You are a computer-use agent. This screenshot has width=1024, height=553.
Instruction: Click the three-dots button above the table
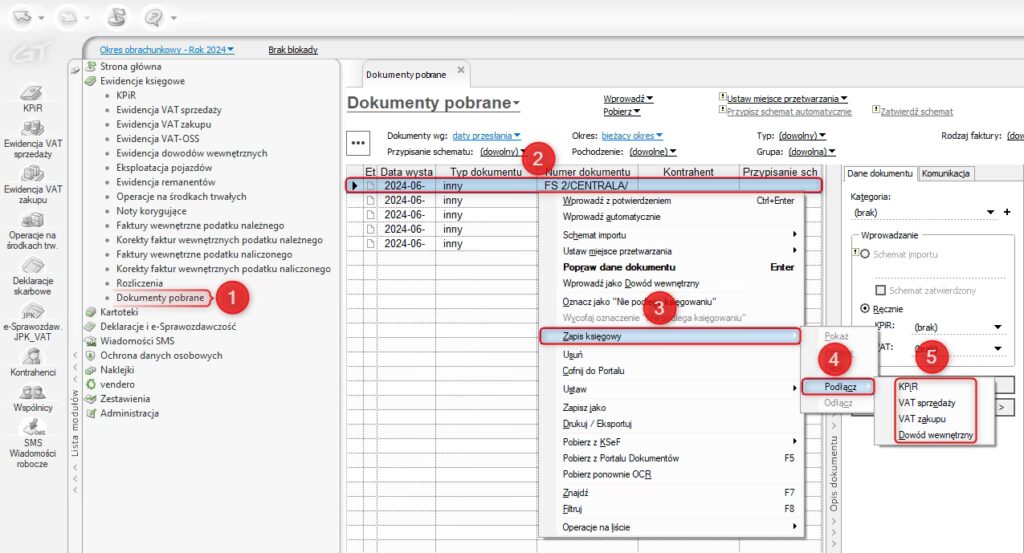coord(360,143)
